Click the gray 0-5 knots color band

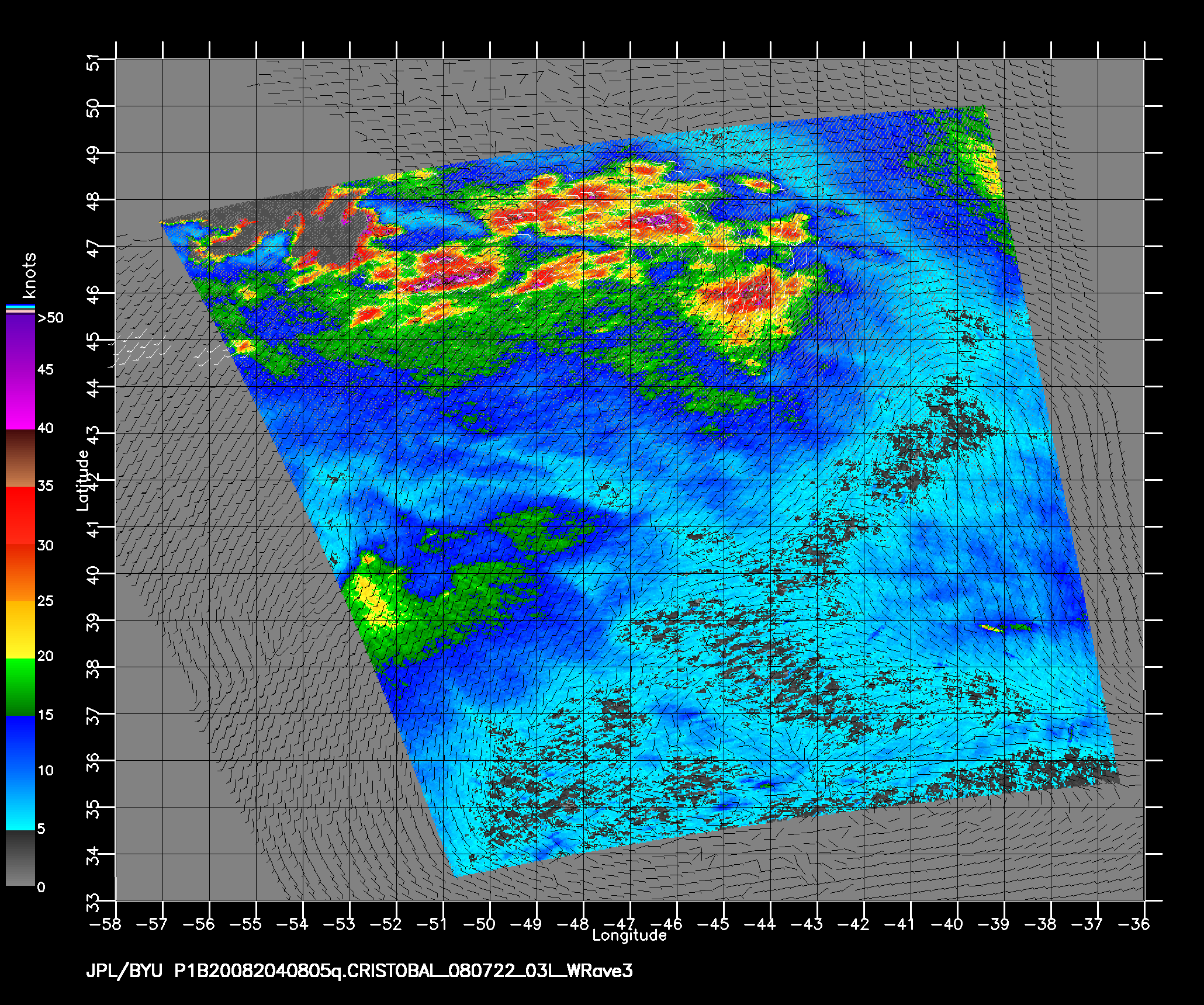pos(20,858)
